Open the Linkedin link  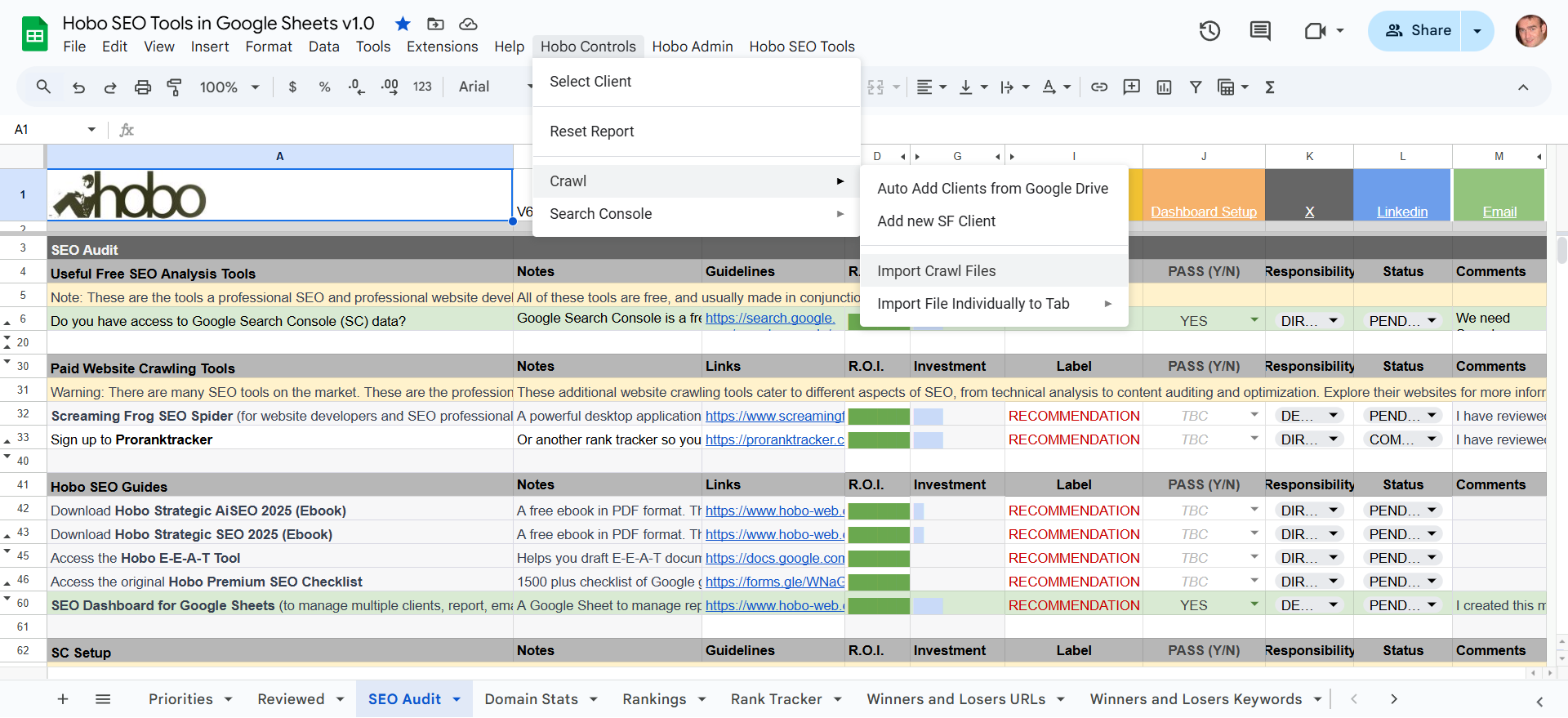click(1402, 212)
